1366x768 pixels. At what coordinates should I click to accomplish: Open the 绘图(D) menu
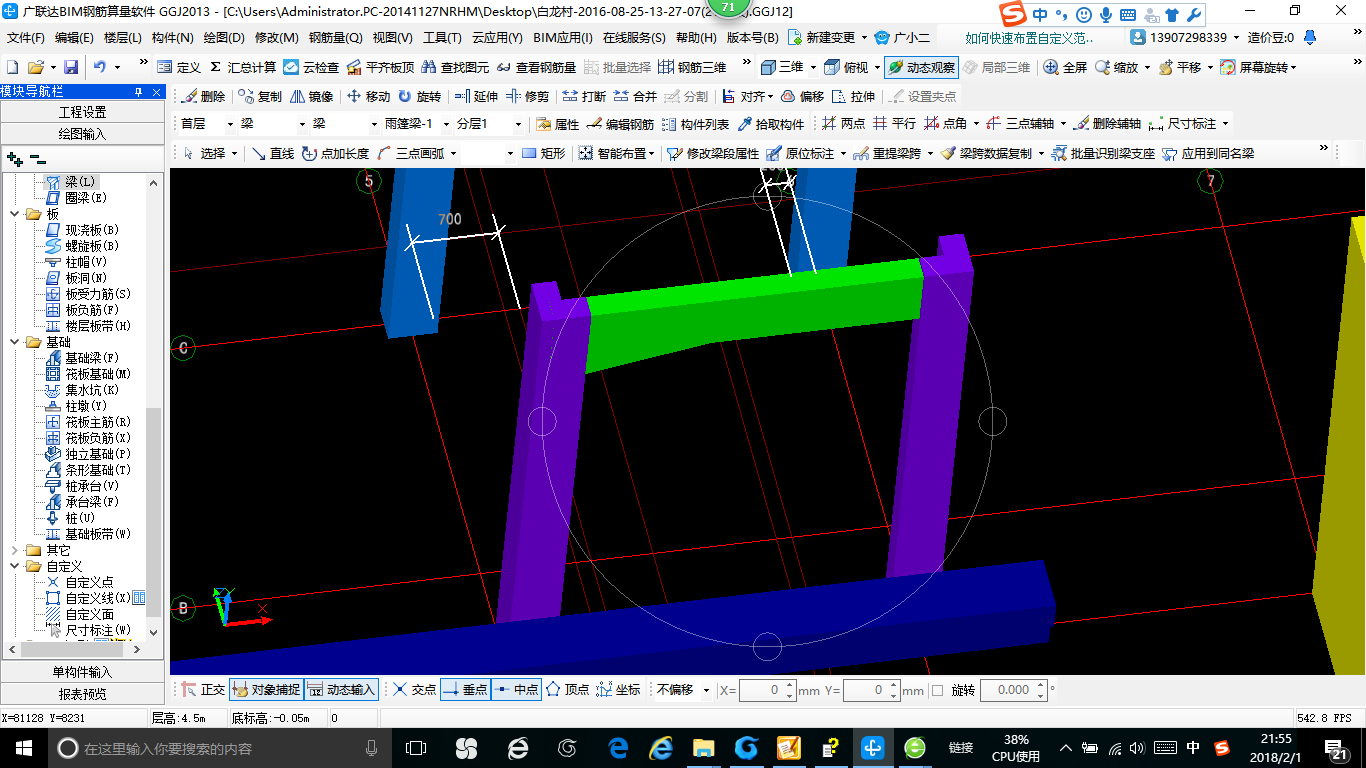tap(224, 38)
